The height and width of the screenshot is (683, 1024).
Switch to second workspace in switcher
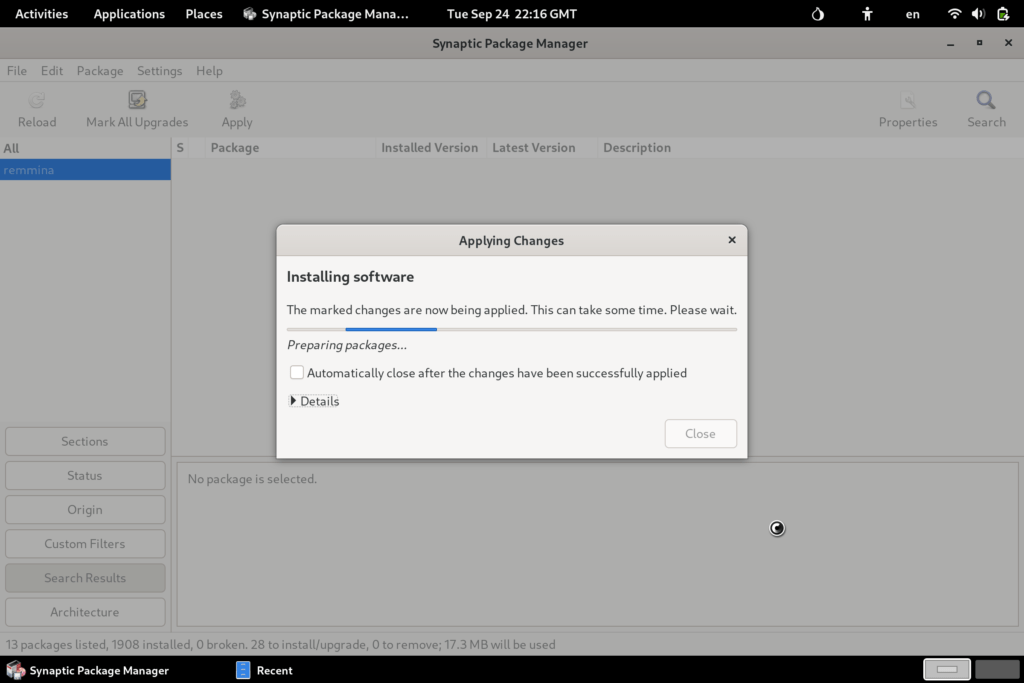pyautogui.click(x=997, y=669)
